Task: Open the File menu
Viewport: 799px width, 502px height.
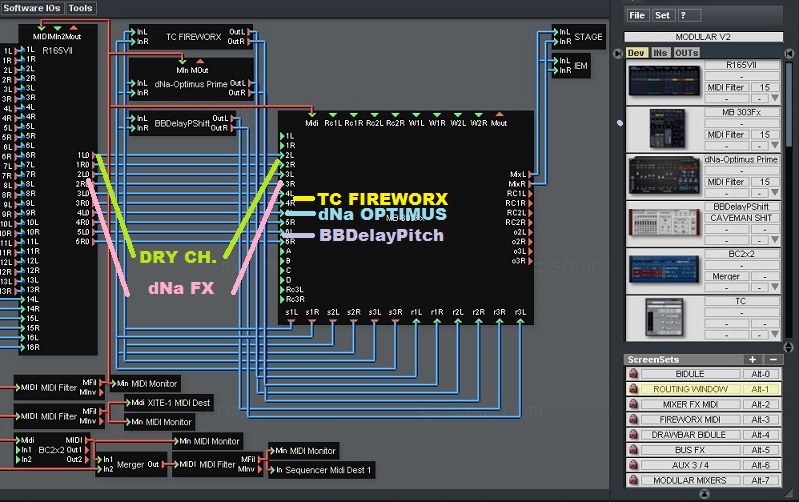Action: coord(637,15)
